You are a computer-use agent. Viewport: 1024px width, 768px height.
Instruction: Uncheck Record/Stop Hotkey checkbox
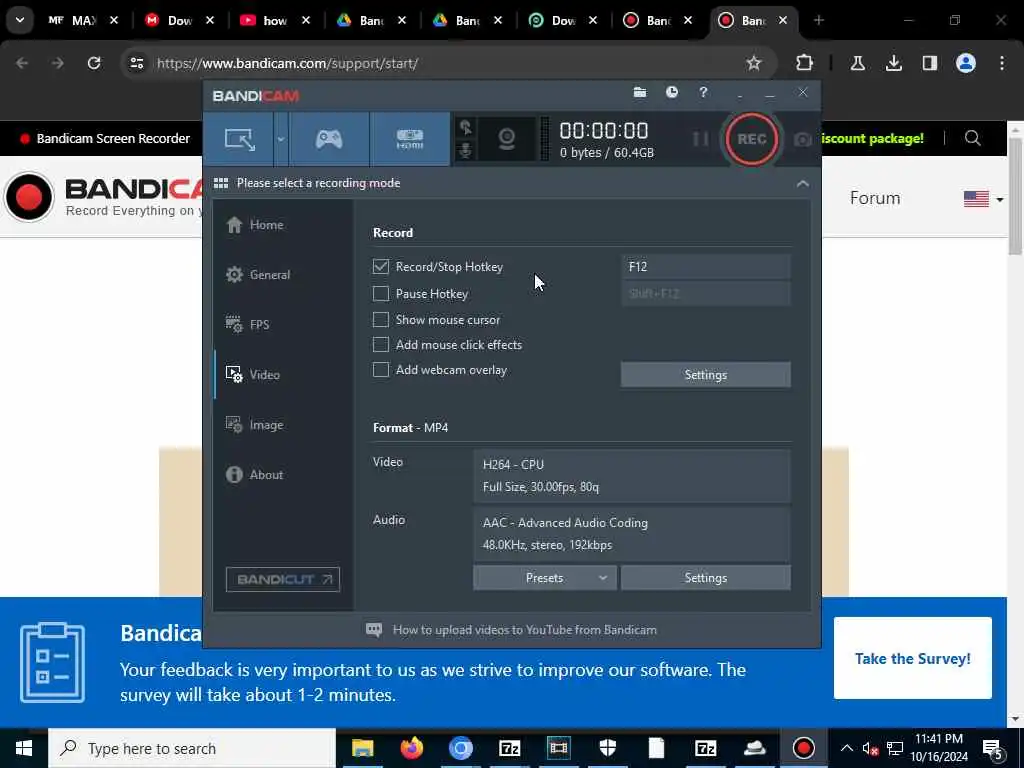[x=381, y=266]
